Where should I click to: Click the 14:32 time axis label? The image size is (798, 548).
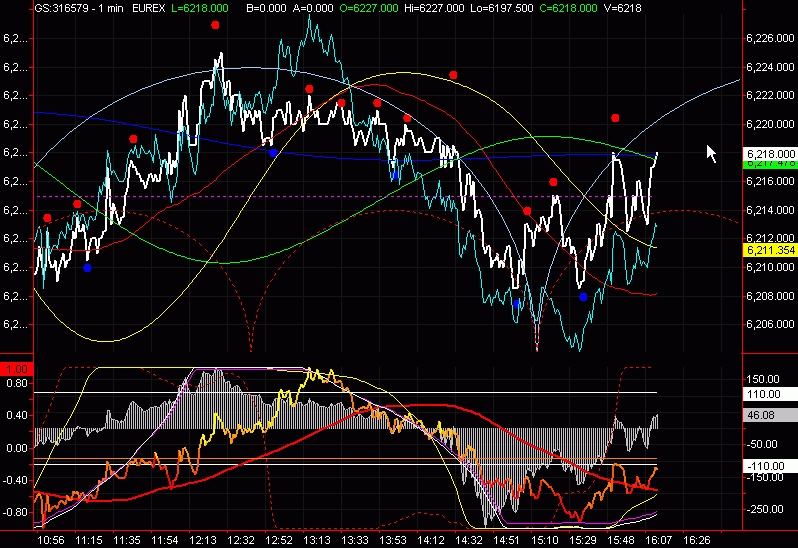(469, 540)
